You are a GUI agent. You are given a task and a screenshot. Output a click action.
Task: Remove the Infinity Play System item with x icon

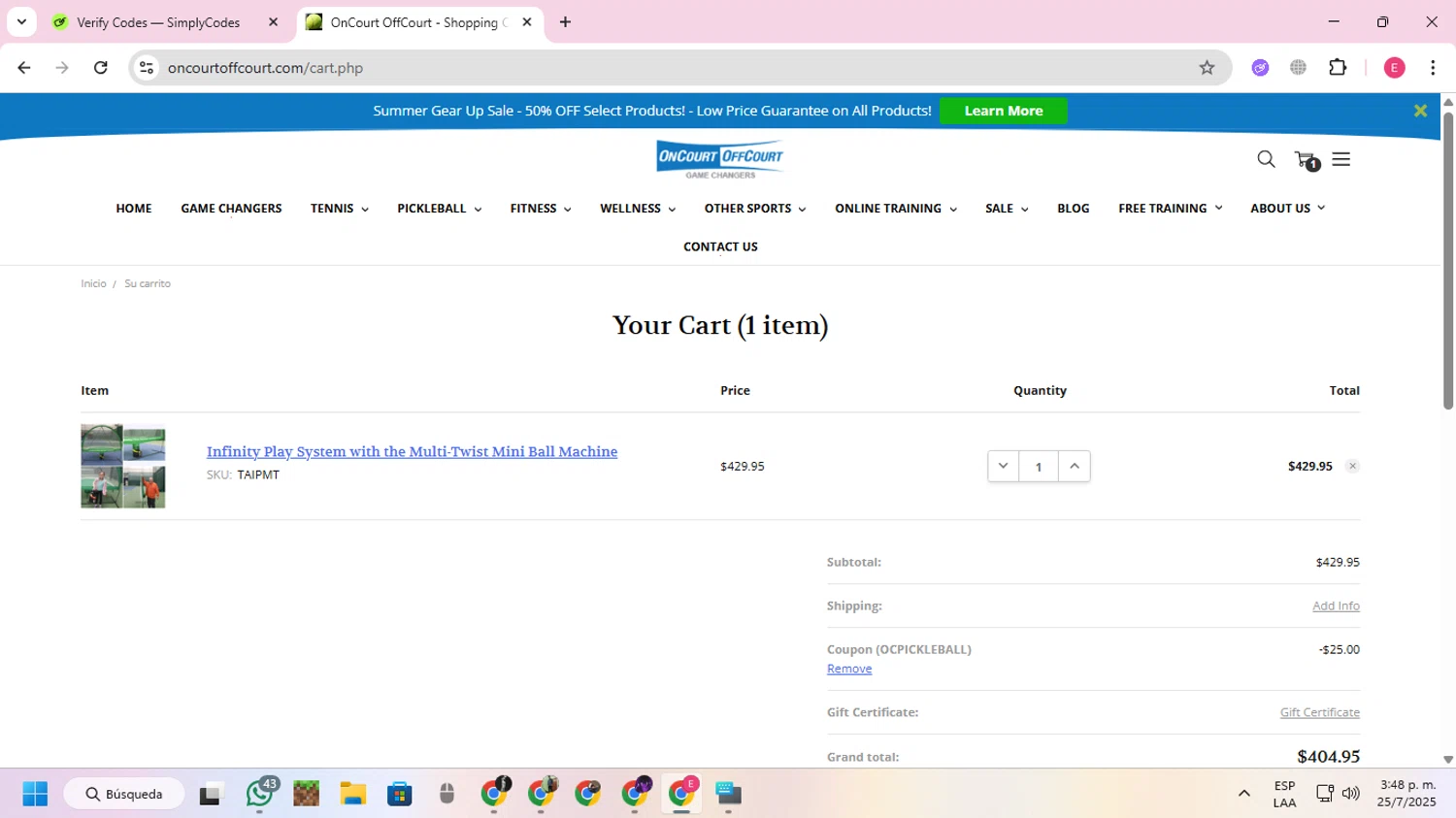coord(1352,466)
